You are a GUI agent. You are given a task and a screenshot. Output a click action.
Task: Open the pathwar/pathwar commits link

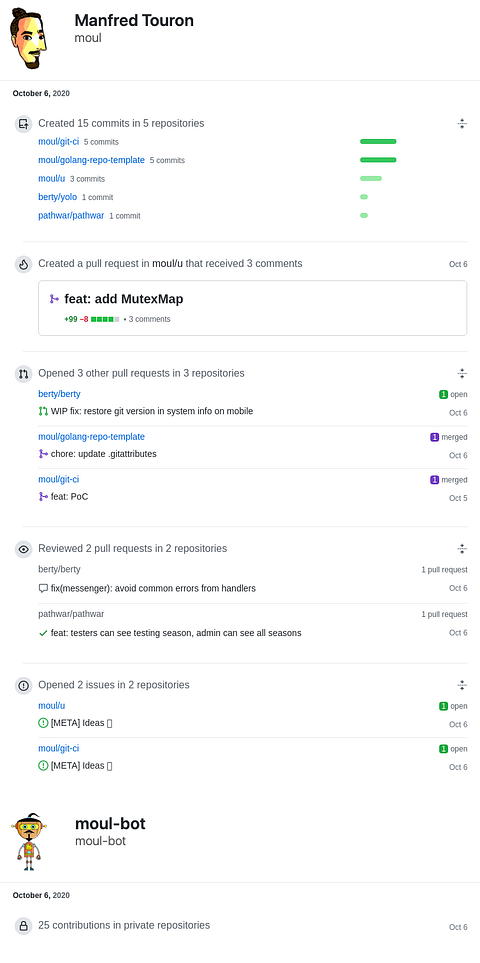point(71,216)
